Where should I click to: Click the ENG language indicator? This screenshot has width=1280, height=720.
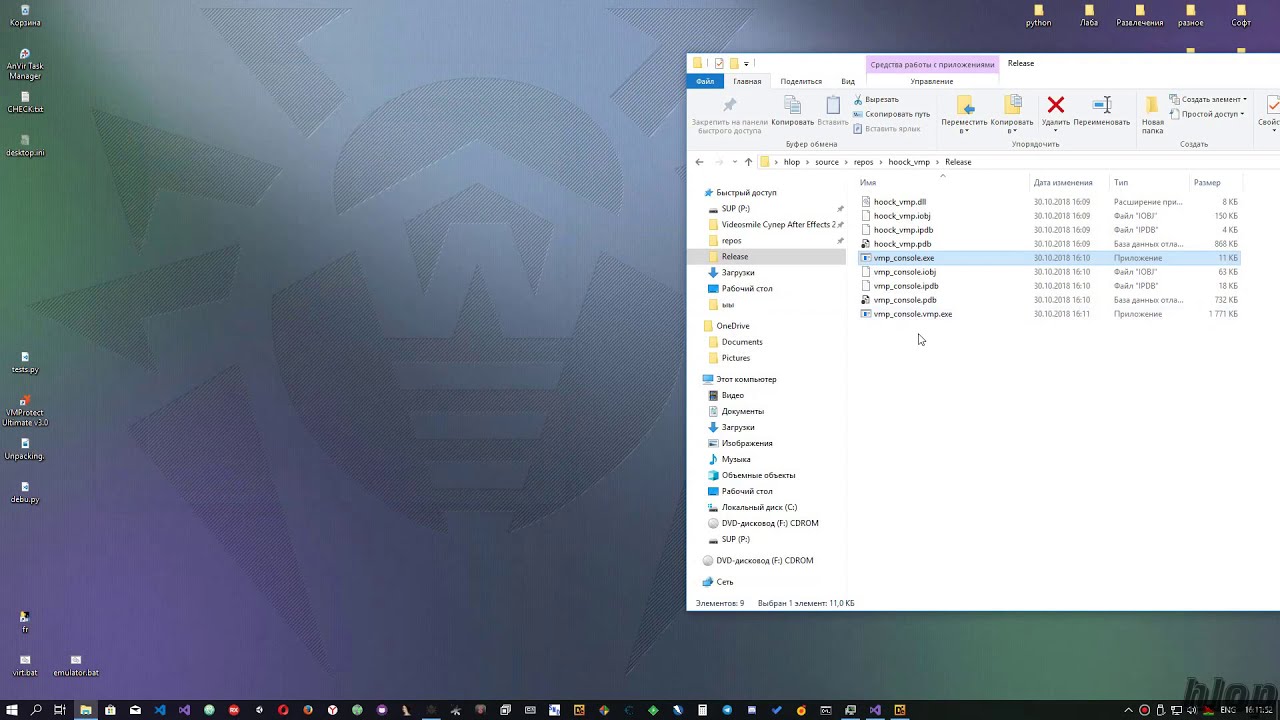pyautogui.click(x=1228, y=710)
